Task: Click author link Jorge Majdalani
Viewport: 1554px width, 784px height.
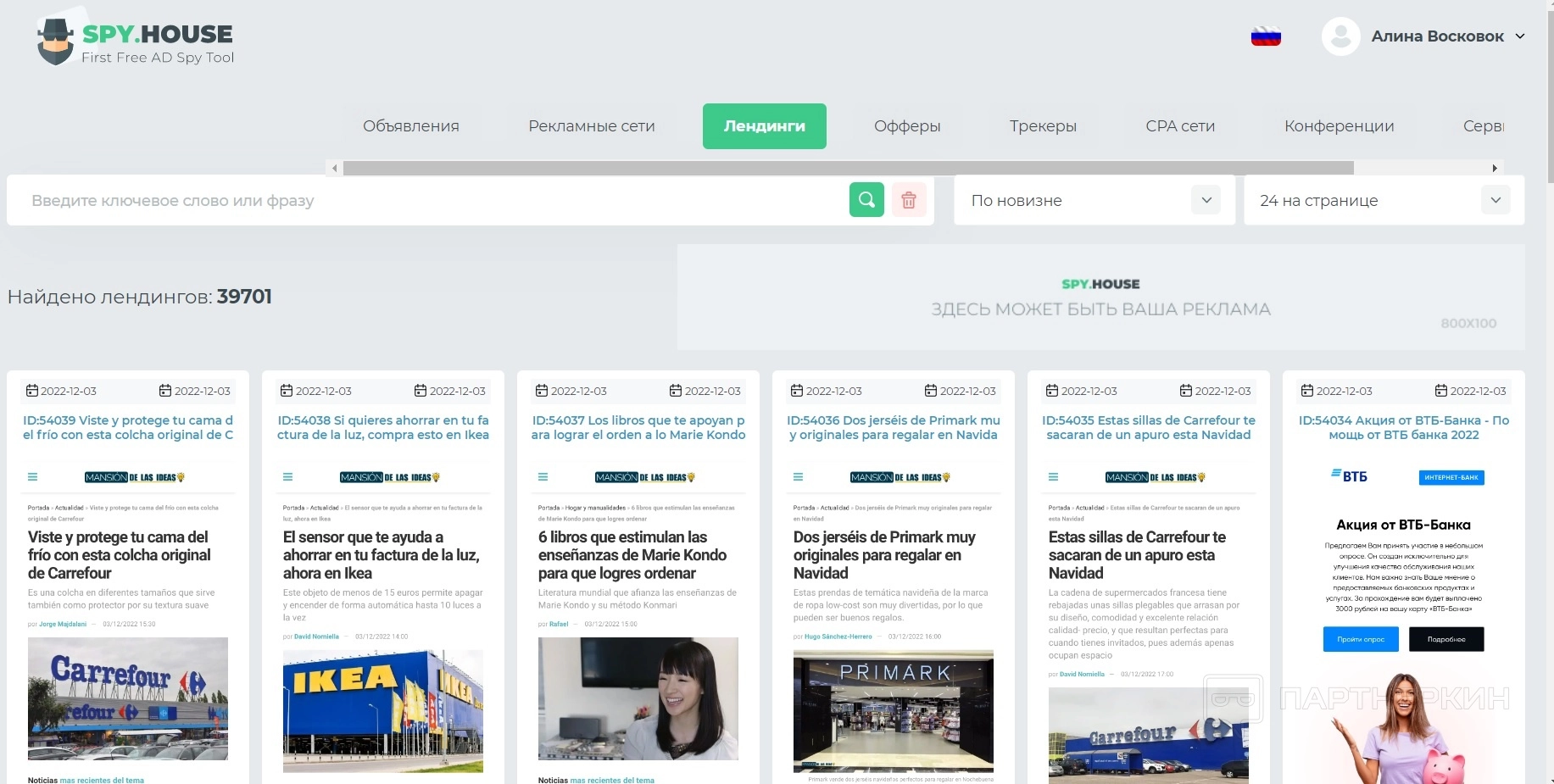Action: pos(63,625)
